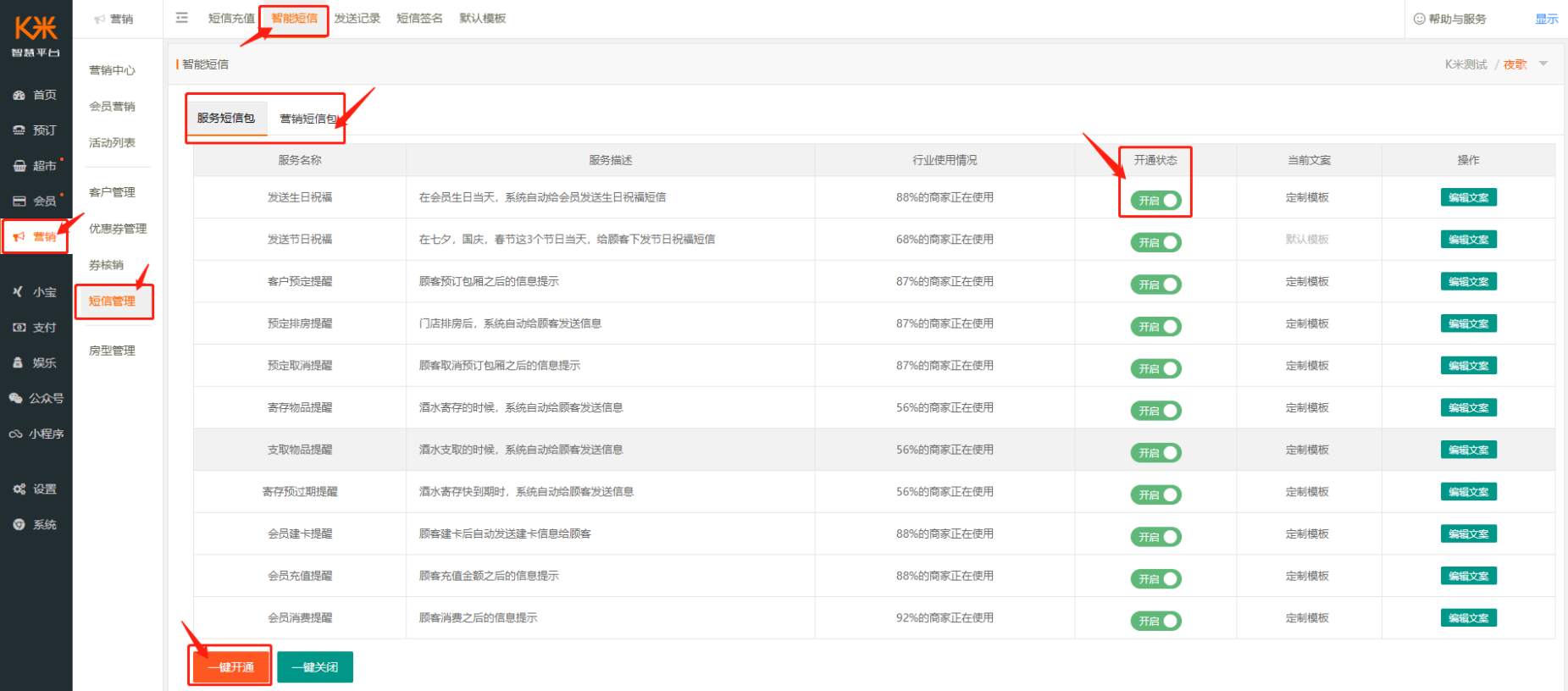1568x691 pixels.
Task: Toggle 发送生日祝福 switch off
Action: (x=1155, y=201)
